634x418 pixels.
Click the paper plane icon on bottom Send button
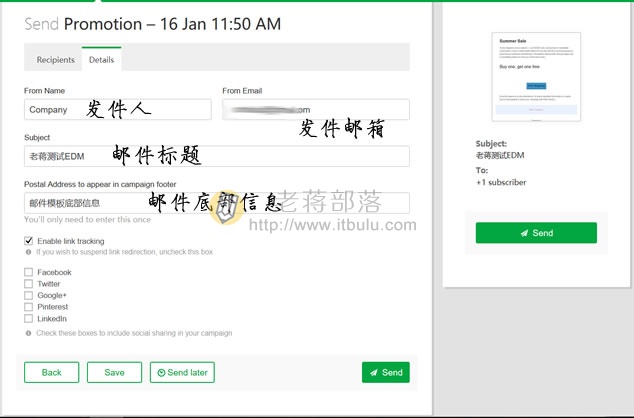tap(374, 372)
